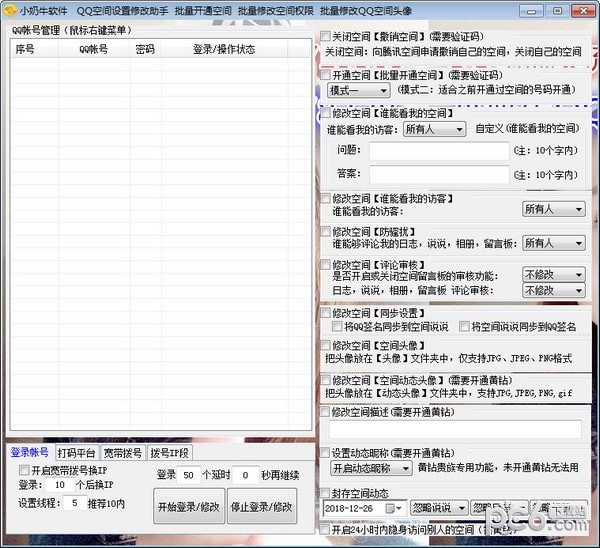Click 登录/操作状态 column header
This screenshot has height=548, width=600.
coord(224,49)
